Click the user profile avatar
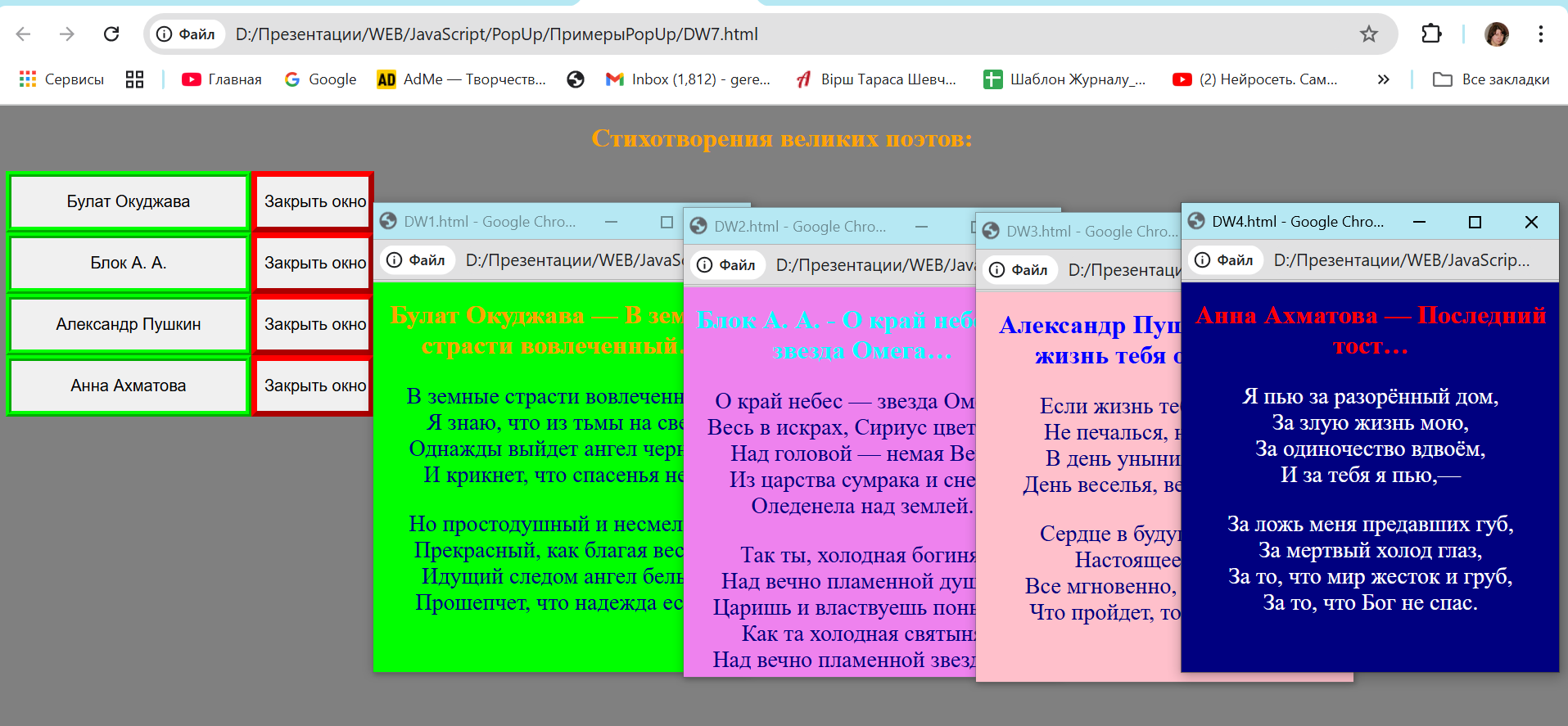The height and width of the screenshot is (726, 1568). (x=1496, y=34)
